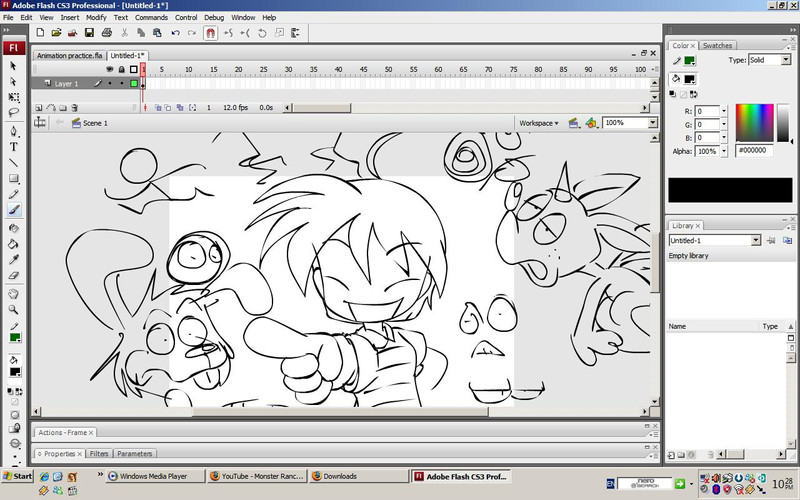Open the G value dropdown arrow
800x500 pixels.
(x=723, y=124)
